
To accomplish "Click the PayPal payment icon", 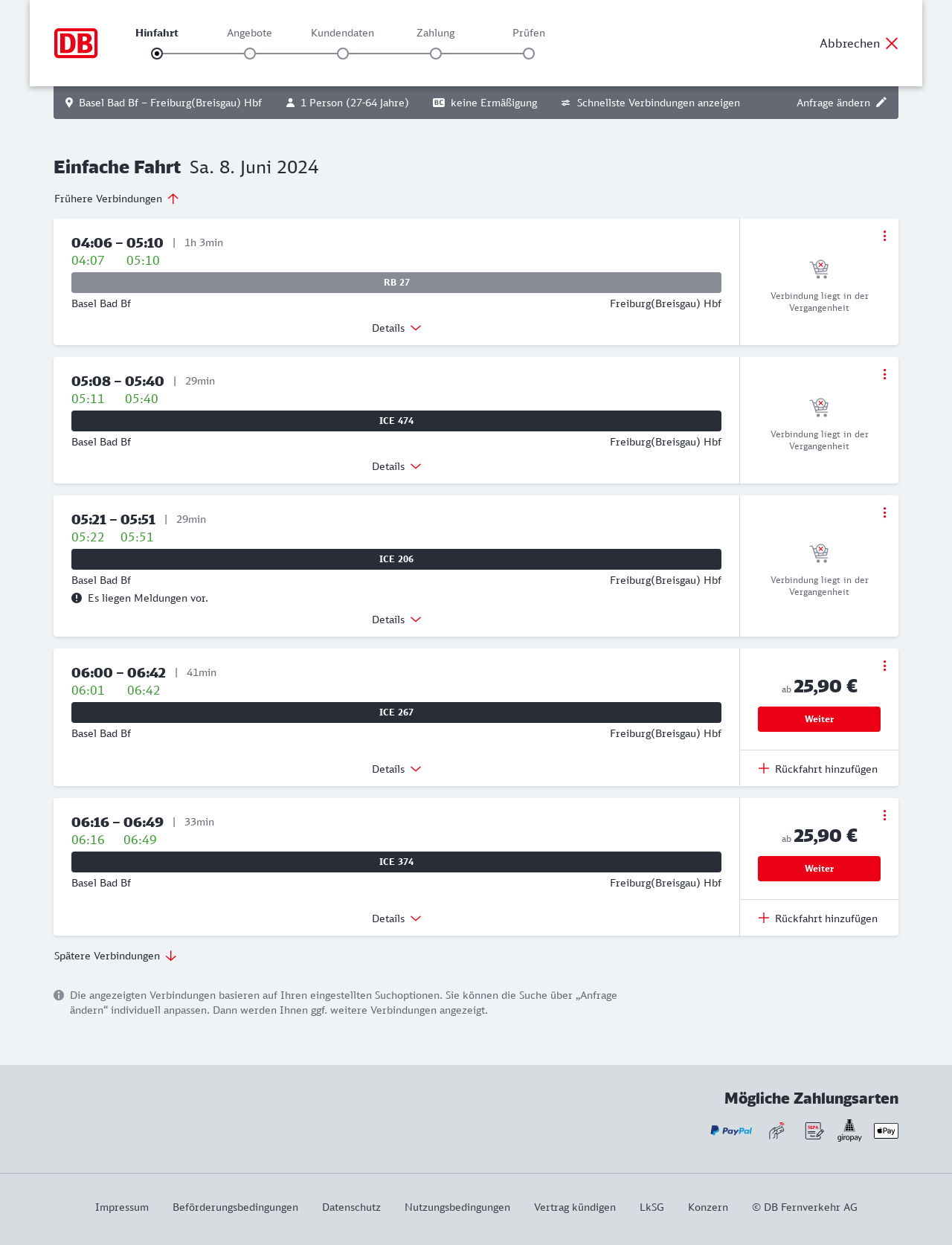I will pyautogui.click(x=730, y=1130).
